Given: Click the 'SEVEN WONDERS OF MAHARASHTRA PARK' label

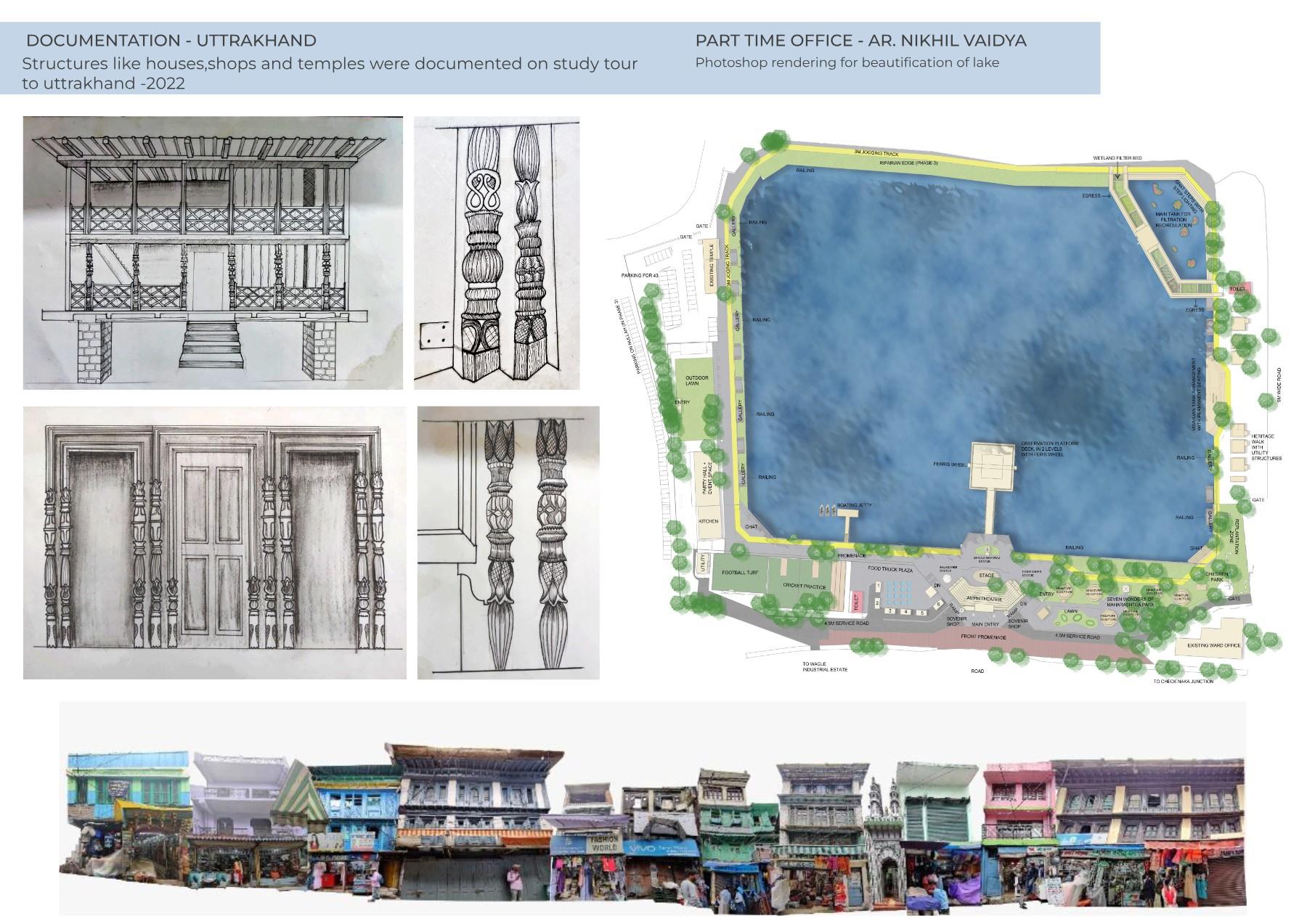Looking at the screenshot, I should (1129, 602).
